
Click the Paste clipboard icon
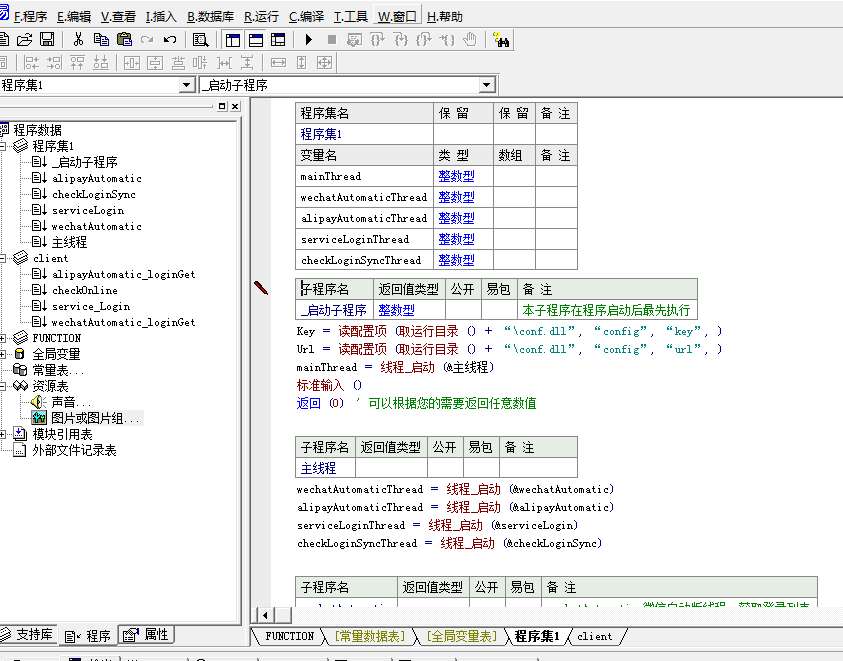point(124,40)
